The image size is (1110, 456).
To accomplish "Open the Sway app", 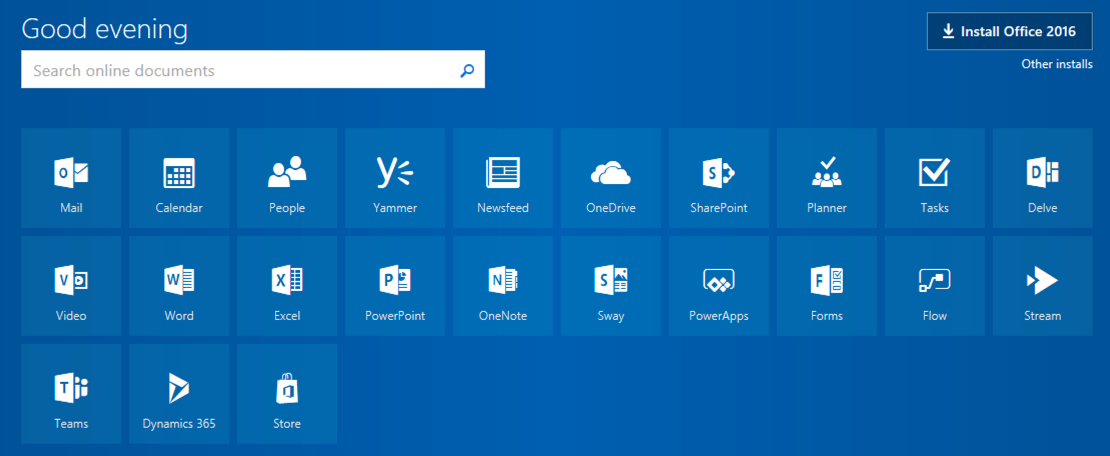I will (x=611, y=286).
